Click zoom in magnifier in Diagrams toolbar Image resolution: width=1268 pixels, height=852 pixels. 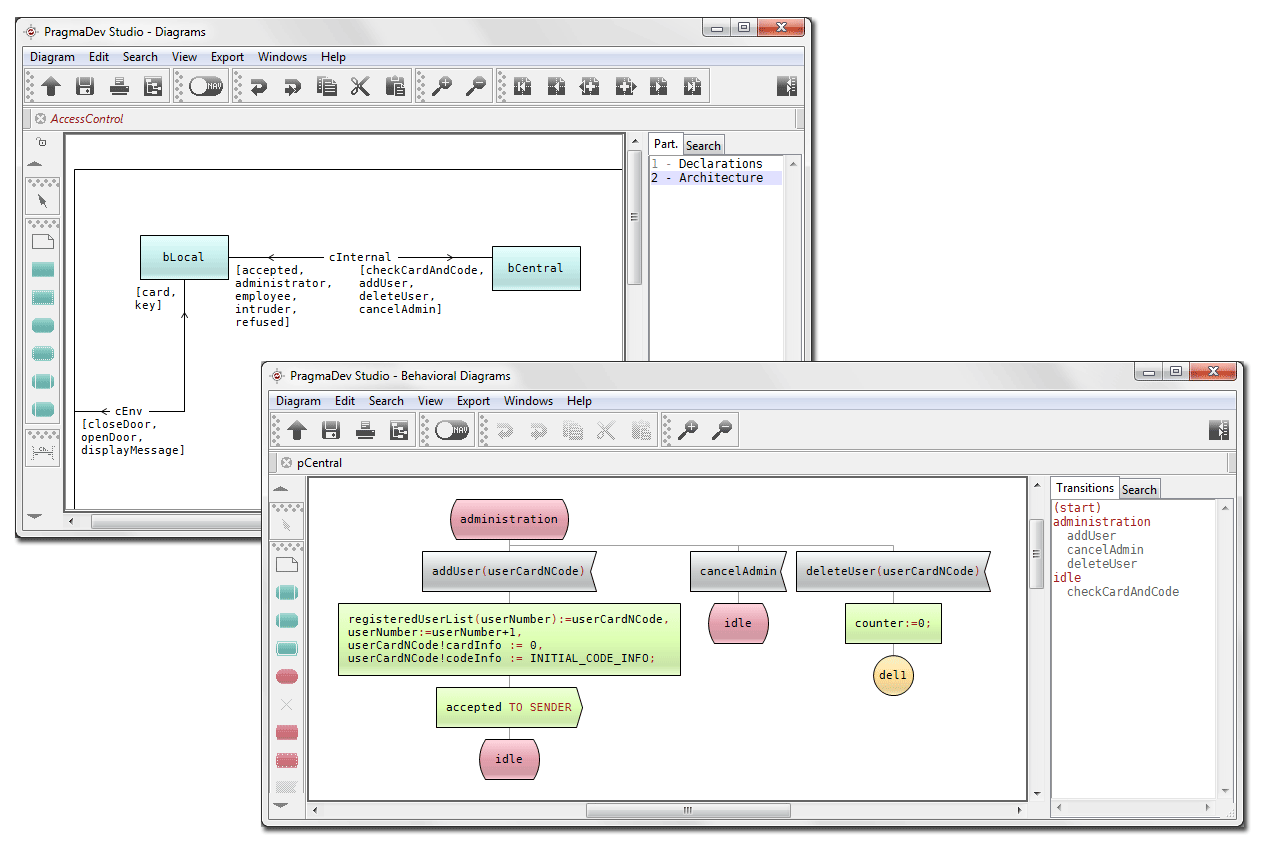[x=441, y=87]
